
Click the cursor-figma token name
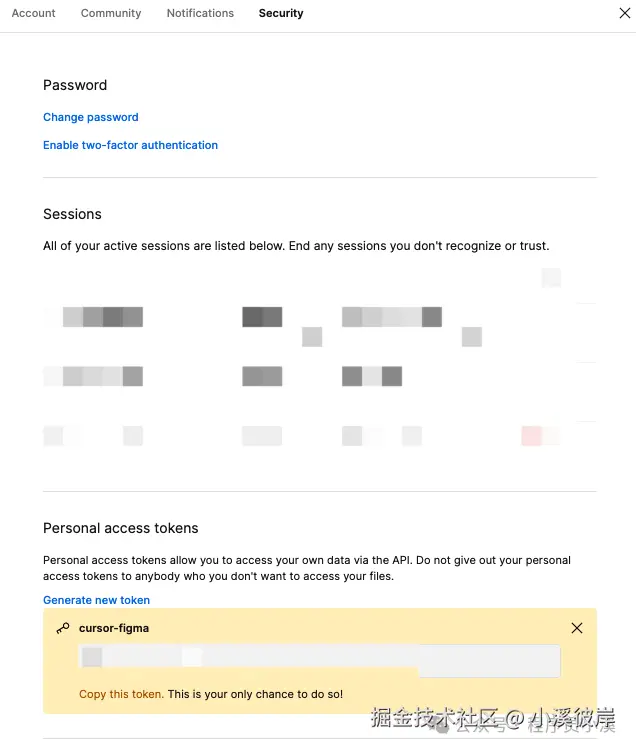point(114,628)
